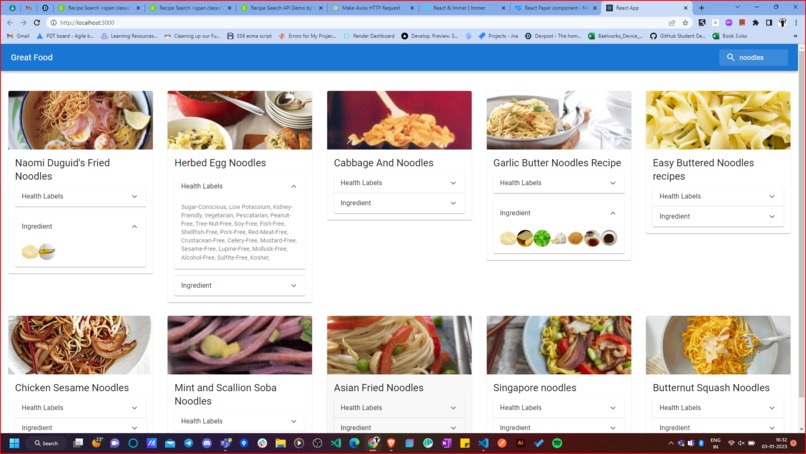Share this page using address bar icon
806x454 pixels.
671,23
